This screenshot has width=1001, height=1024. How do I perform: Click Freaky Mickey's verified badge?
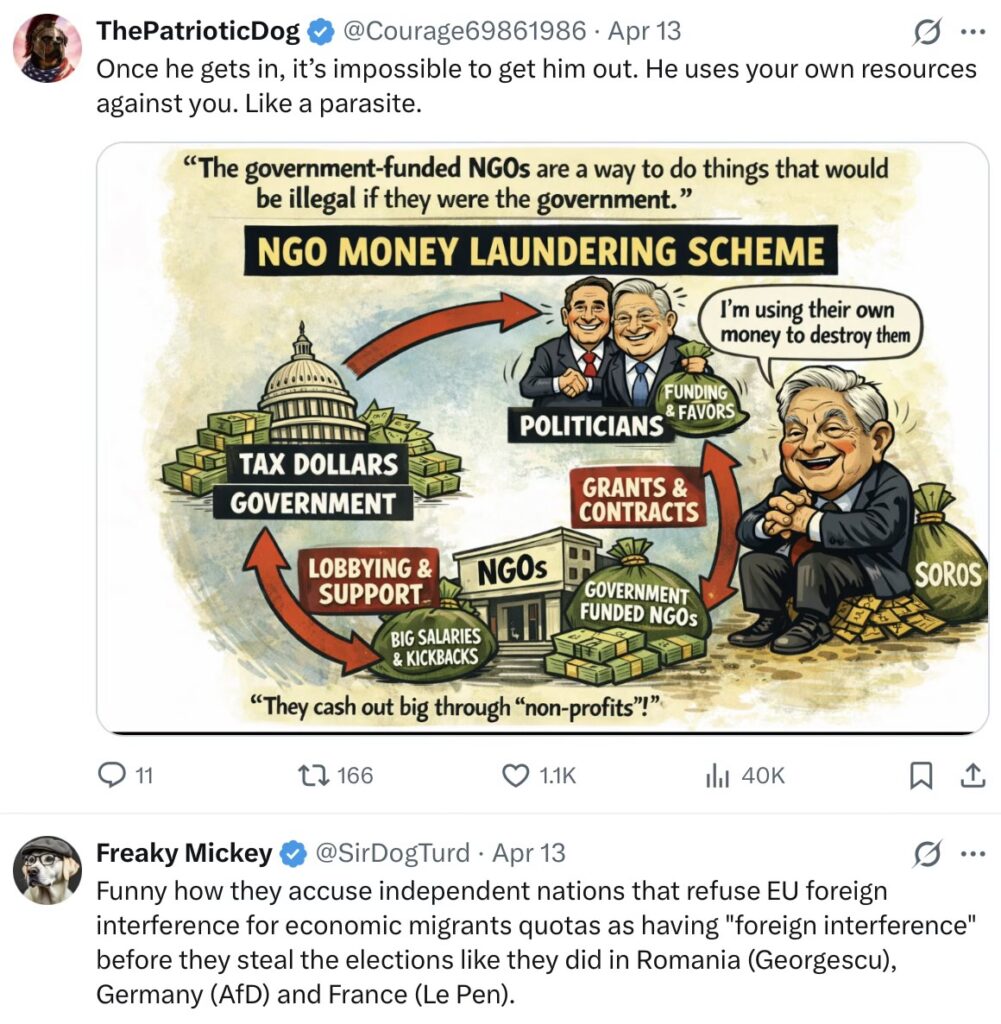(294, 854)
